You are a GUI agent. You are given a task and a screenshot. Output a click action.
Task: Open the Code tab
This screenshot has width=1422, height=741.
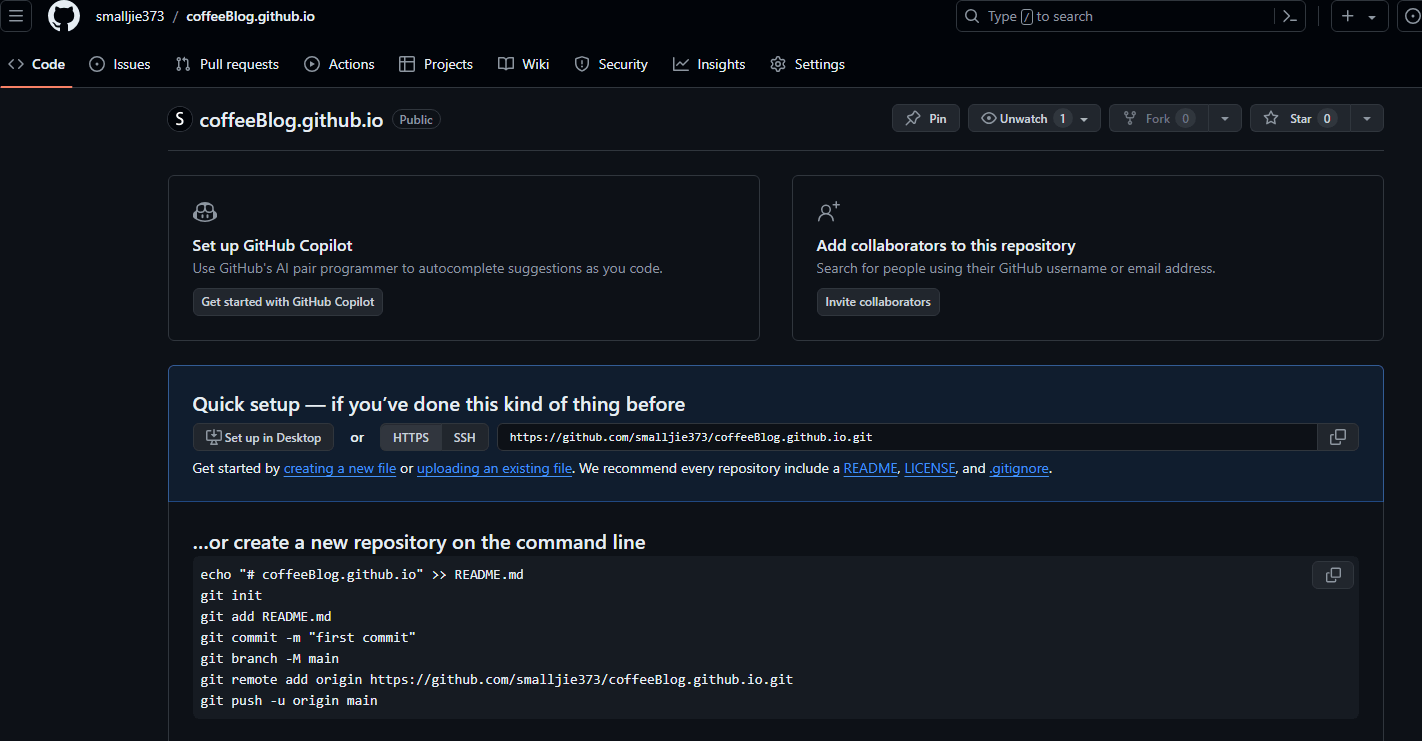point(37,64)
